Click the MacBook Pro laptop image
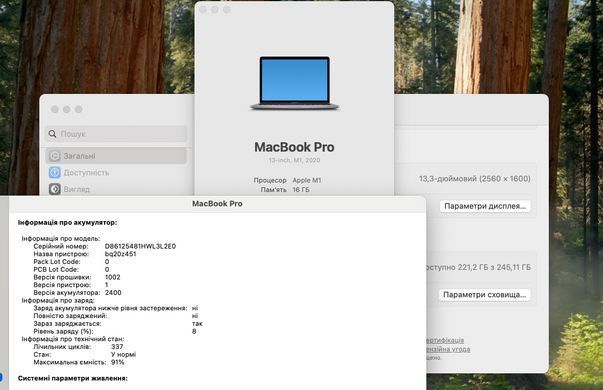The width and height of the screenshot is (603, 390). tap(295, 83)
